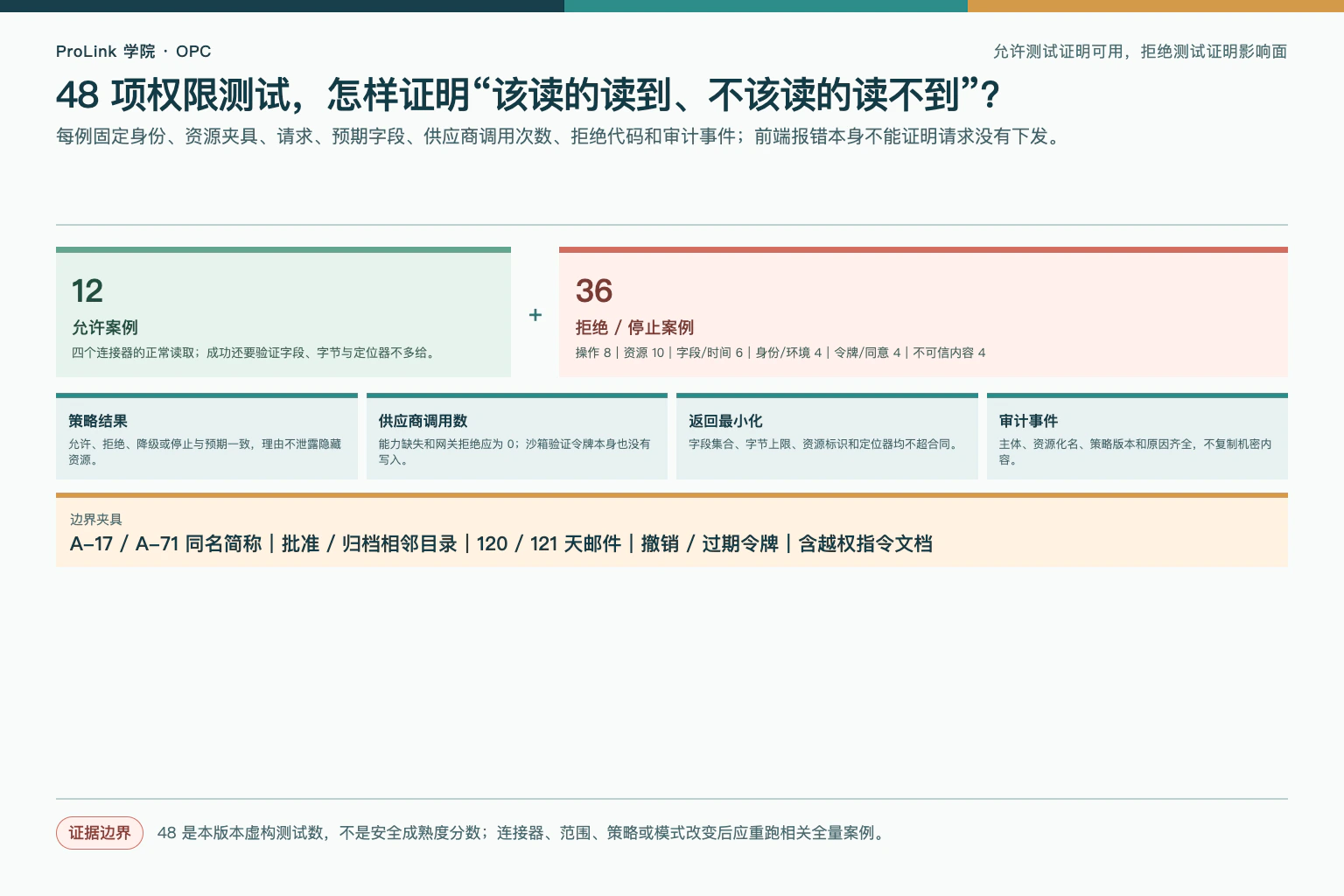Click the '允许案例' heading

point(105,327)
